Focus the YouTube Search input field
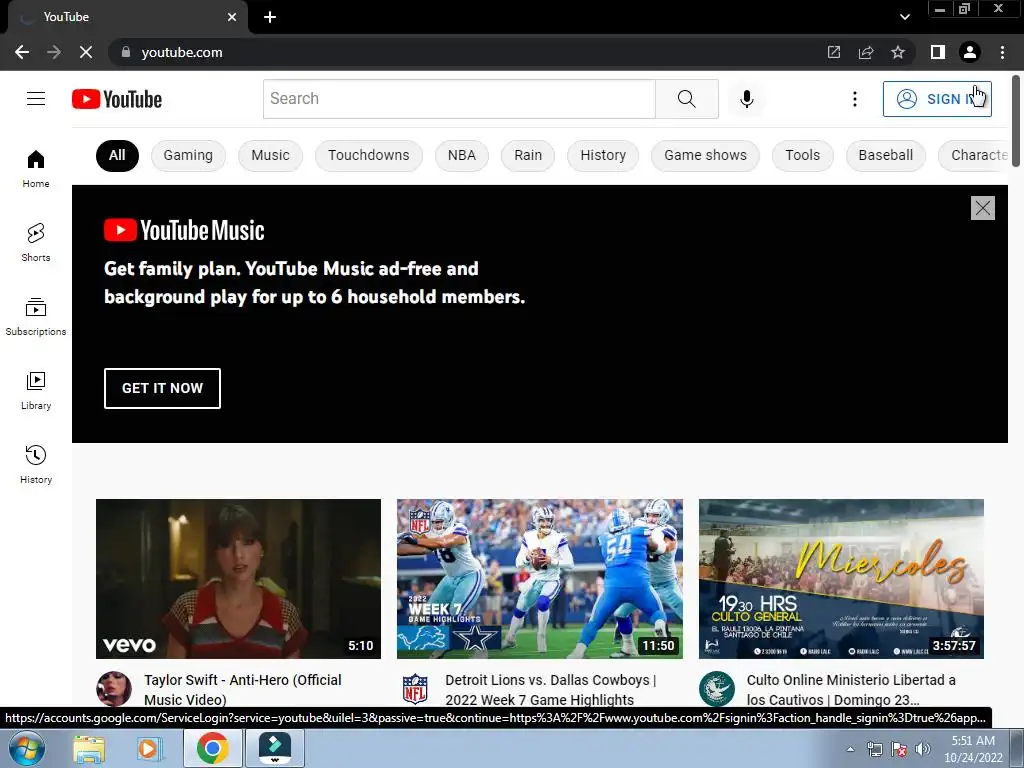 459,99
